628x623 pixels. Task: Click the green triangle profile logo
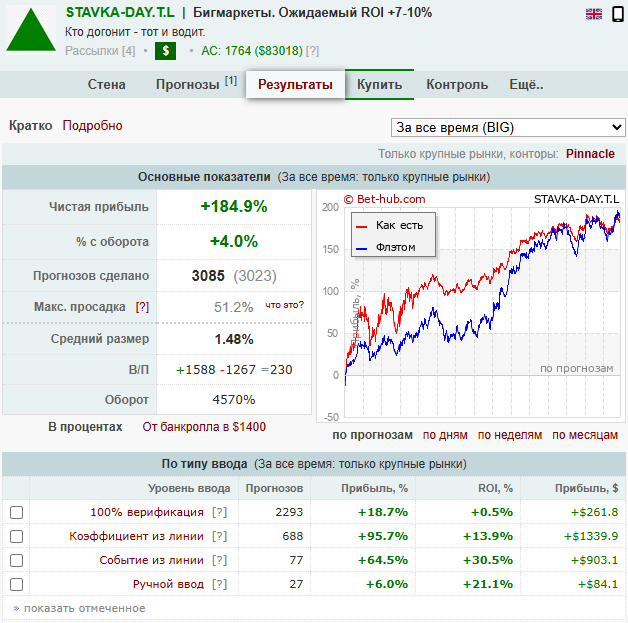coord(32,31)
